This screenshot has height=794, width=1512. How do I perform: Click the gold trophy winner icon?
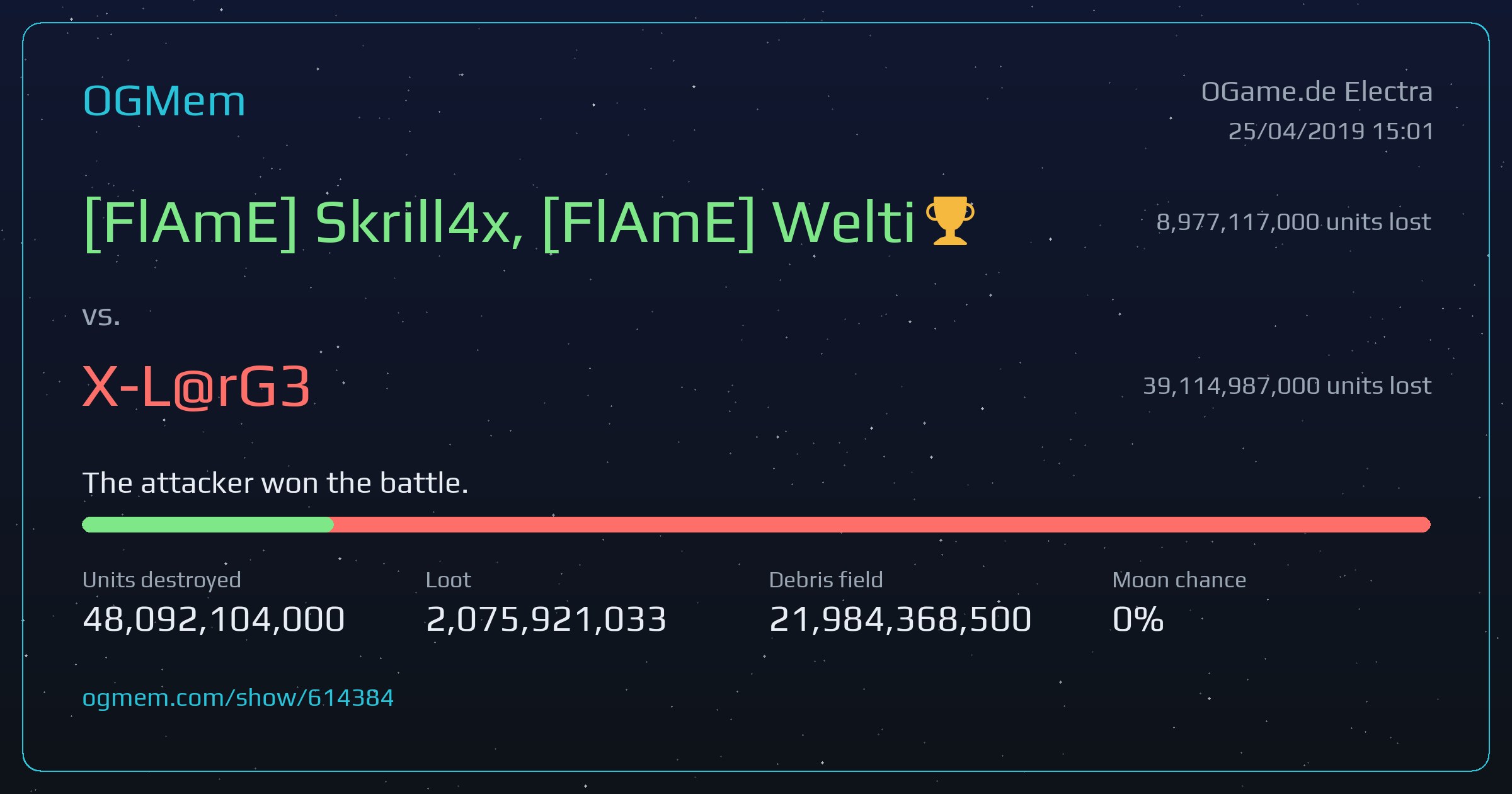(x=950, y=221)
